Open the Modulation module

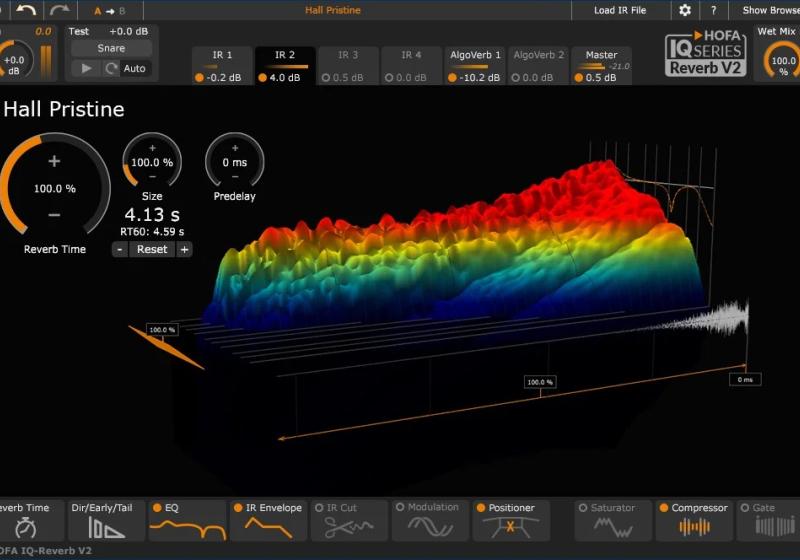(434, 521)
